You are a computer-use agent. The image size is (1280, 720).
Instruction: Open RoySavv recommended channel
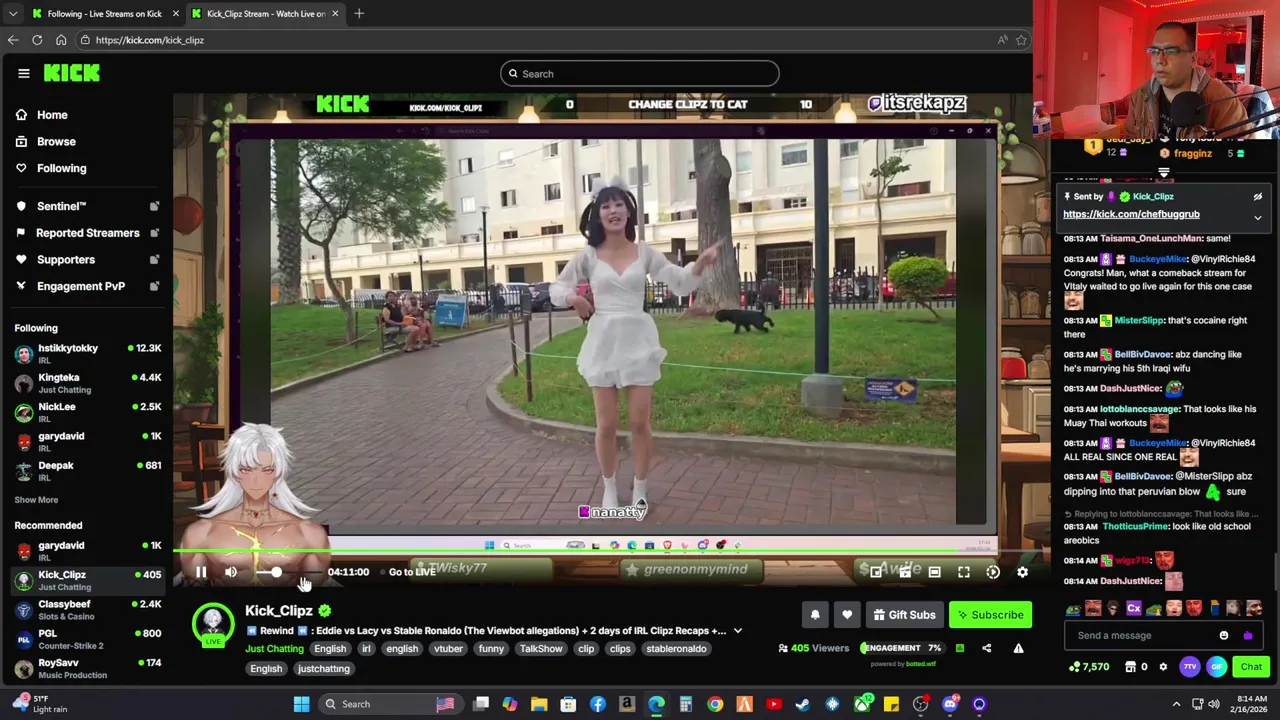(87, 668)
